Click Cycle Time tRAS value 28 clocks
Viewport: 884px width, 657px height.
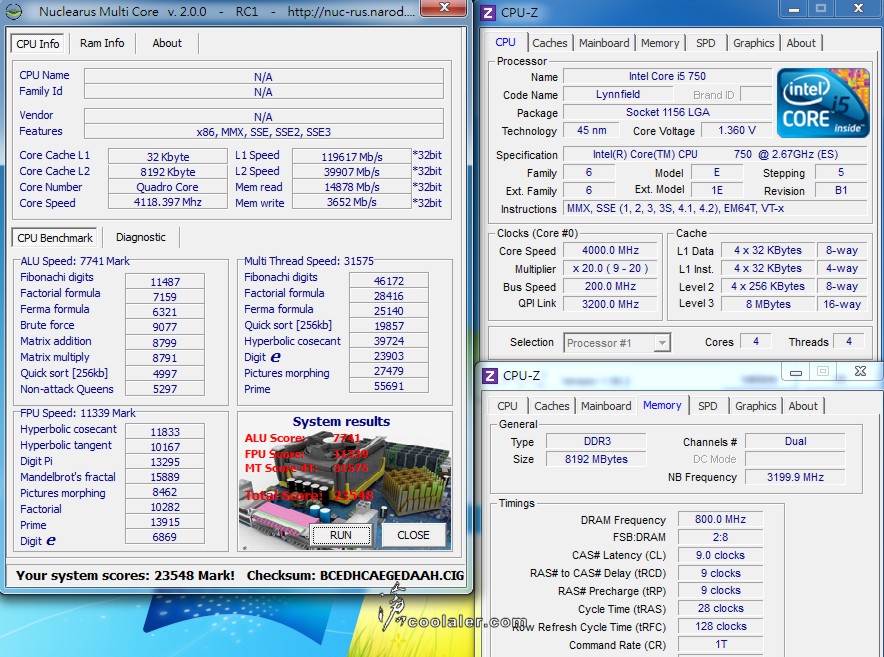click(x=720, y=608)
